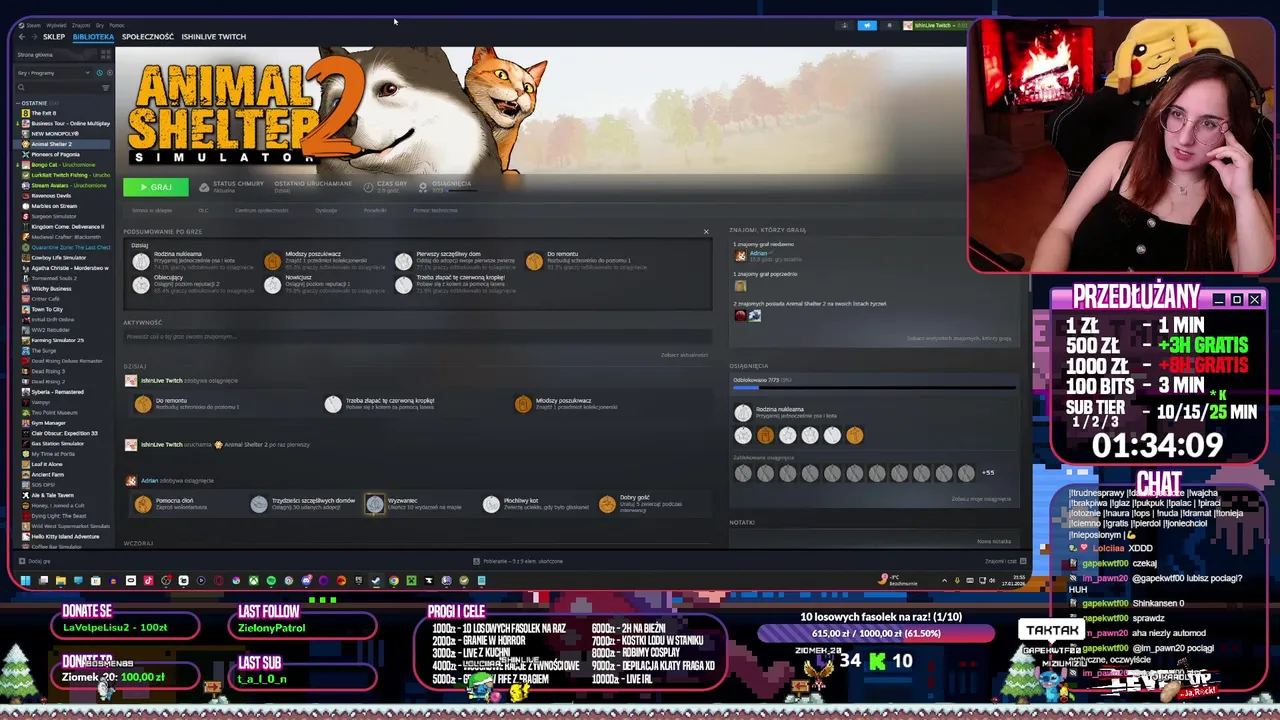The height and width of the screenshot is (720, 1280).
Task: Open the Windows Start button
Action: pyautogui.click(x=25, y=580)
